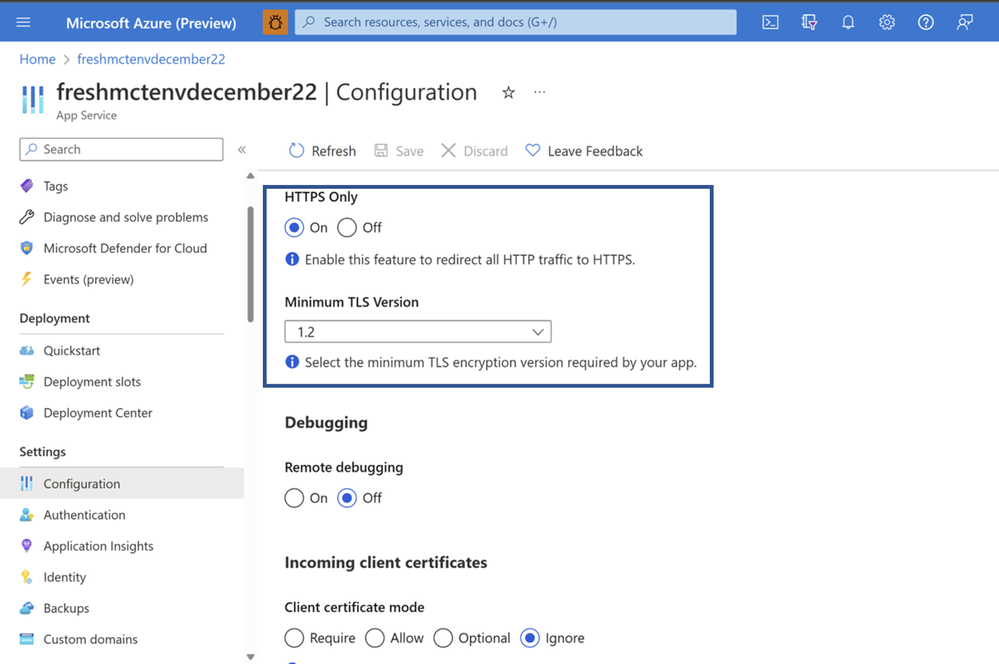Click the Save disk icon
999x664 pixels.
(x=381, y=150)
